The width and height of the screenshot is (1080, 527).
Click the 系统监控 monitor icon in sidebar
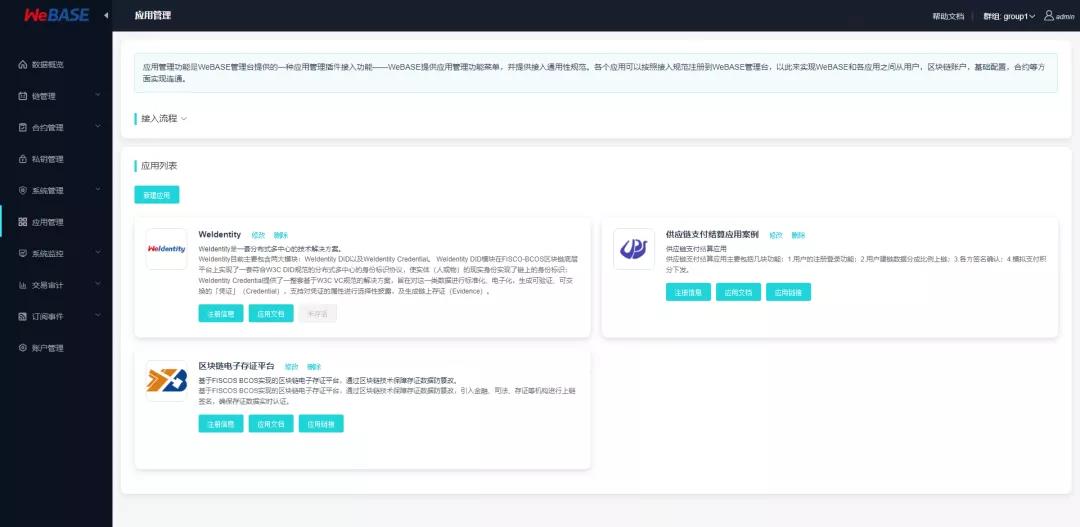23,254
